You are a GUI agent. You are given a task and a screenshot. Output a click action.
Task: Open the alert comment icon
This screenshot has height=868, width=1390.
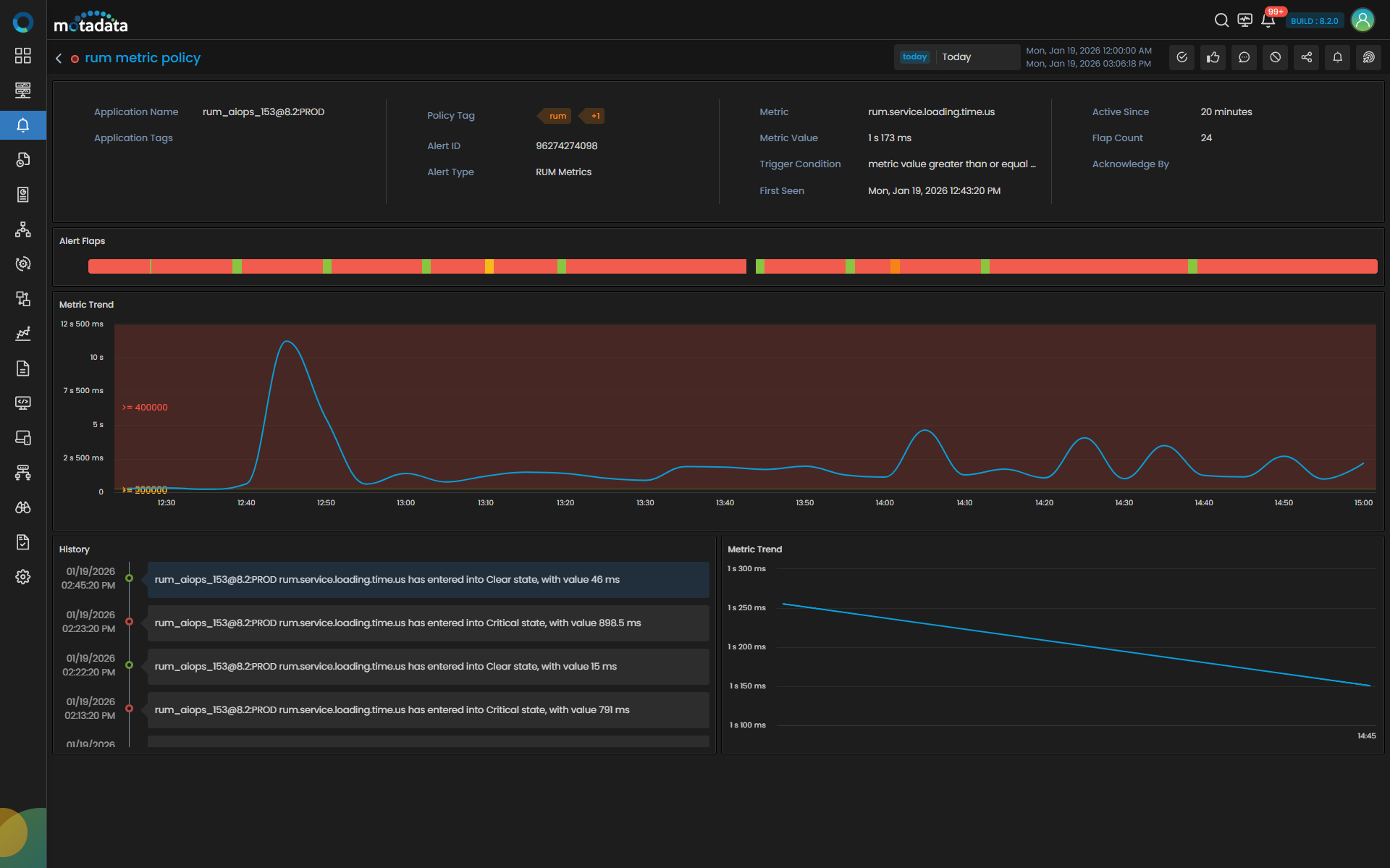(x=1244, y=57)
